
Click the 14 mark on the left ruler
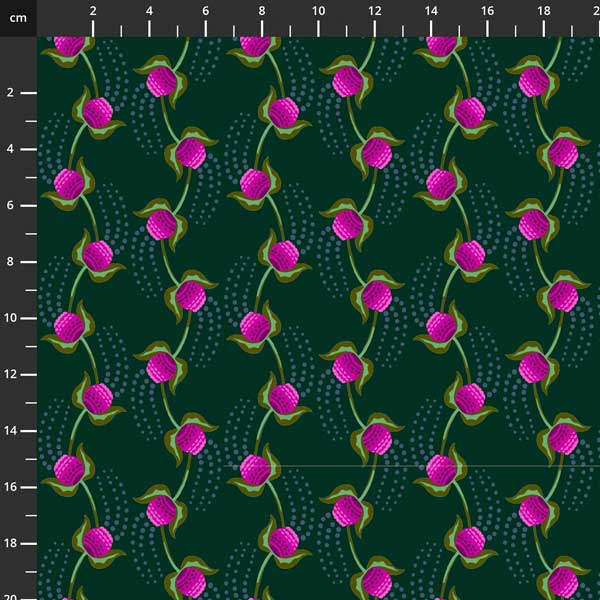(x=10, y=430)
